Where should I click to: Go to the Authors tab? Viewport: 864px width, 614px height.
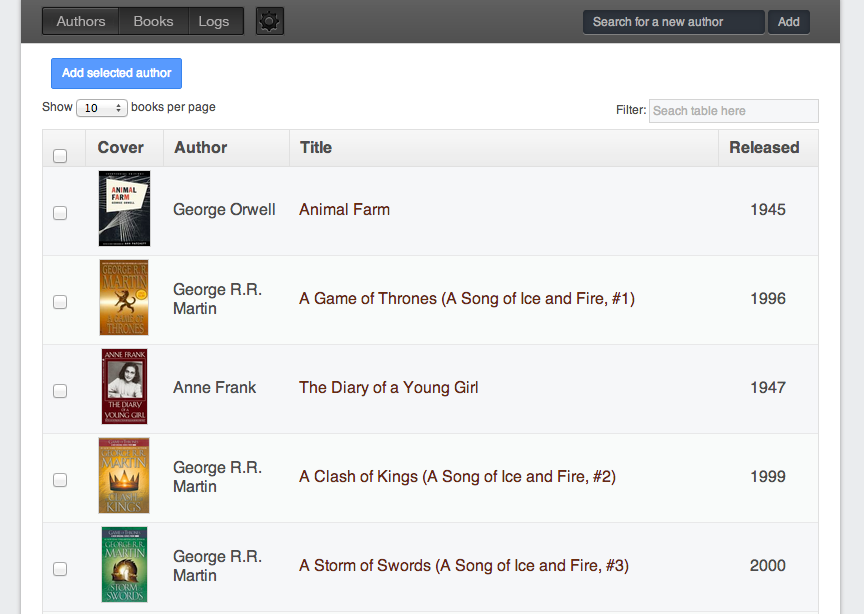[81, 21]
